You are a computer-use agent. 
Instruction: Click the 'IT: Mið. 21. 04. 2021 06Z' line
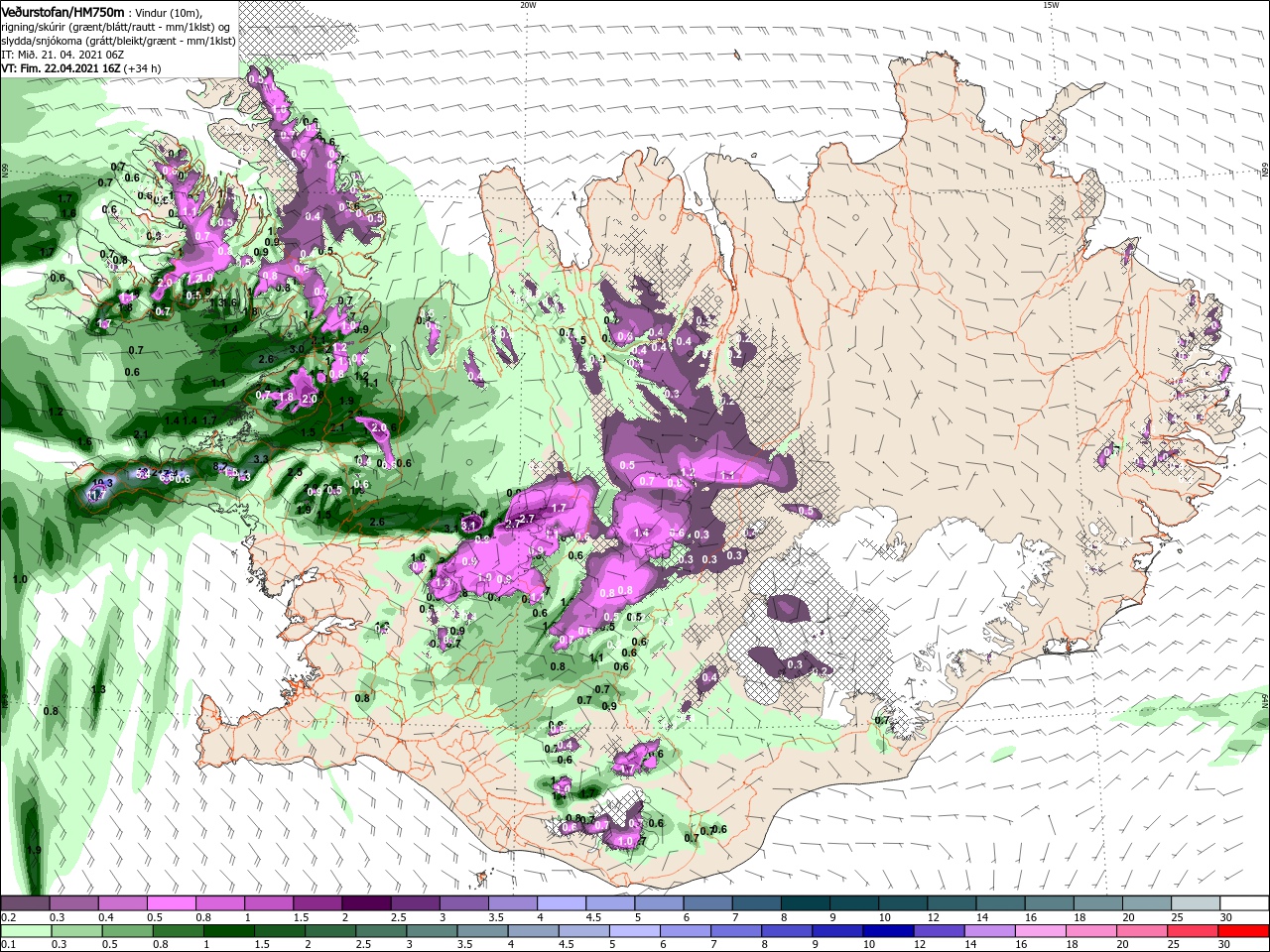pyautogui.click(x=63, y=55)
